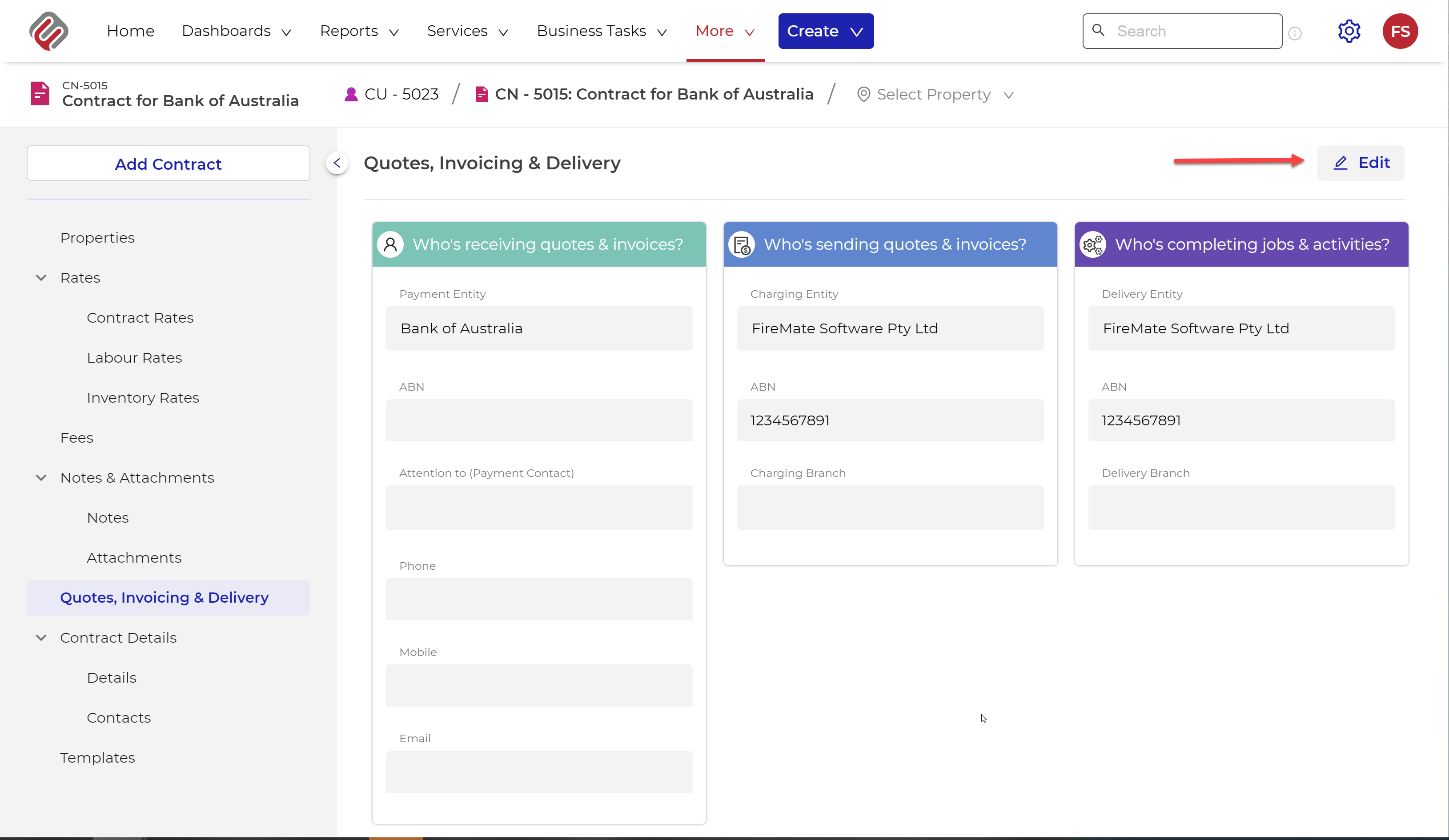
Task: Follow the CN - 5015 contract breadcrumb link
Action: 654,94
